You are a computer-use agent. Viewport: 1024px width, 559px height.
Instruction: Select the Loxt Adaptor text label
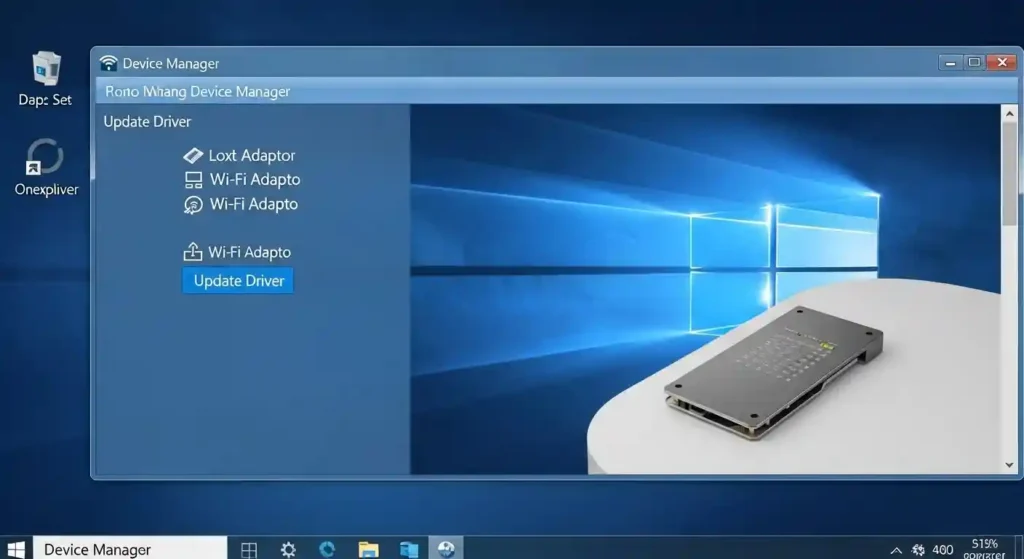pyautogui.click(x=251, y=156)
